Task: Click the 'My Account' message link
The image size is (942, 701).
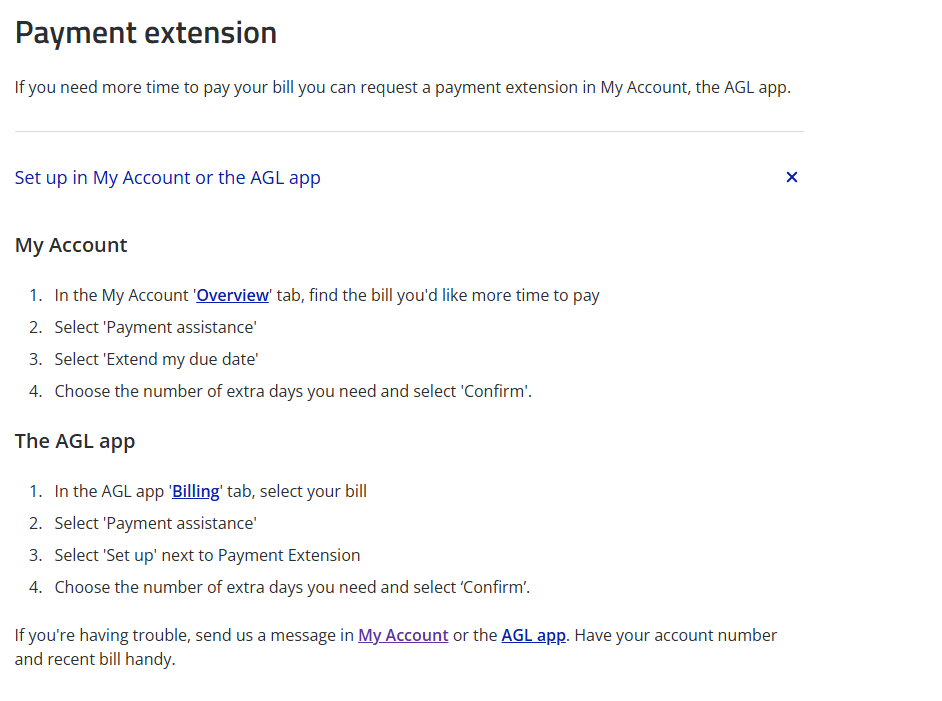Action: [x=403, y=635]
